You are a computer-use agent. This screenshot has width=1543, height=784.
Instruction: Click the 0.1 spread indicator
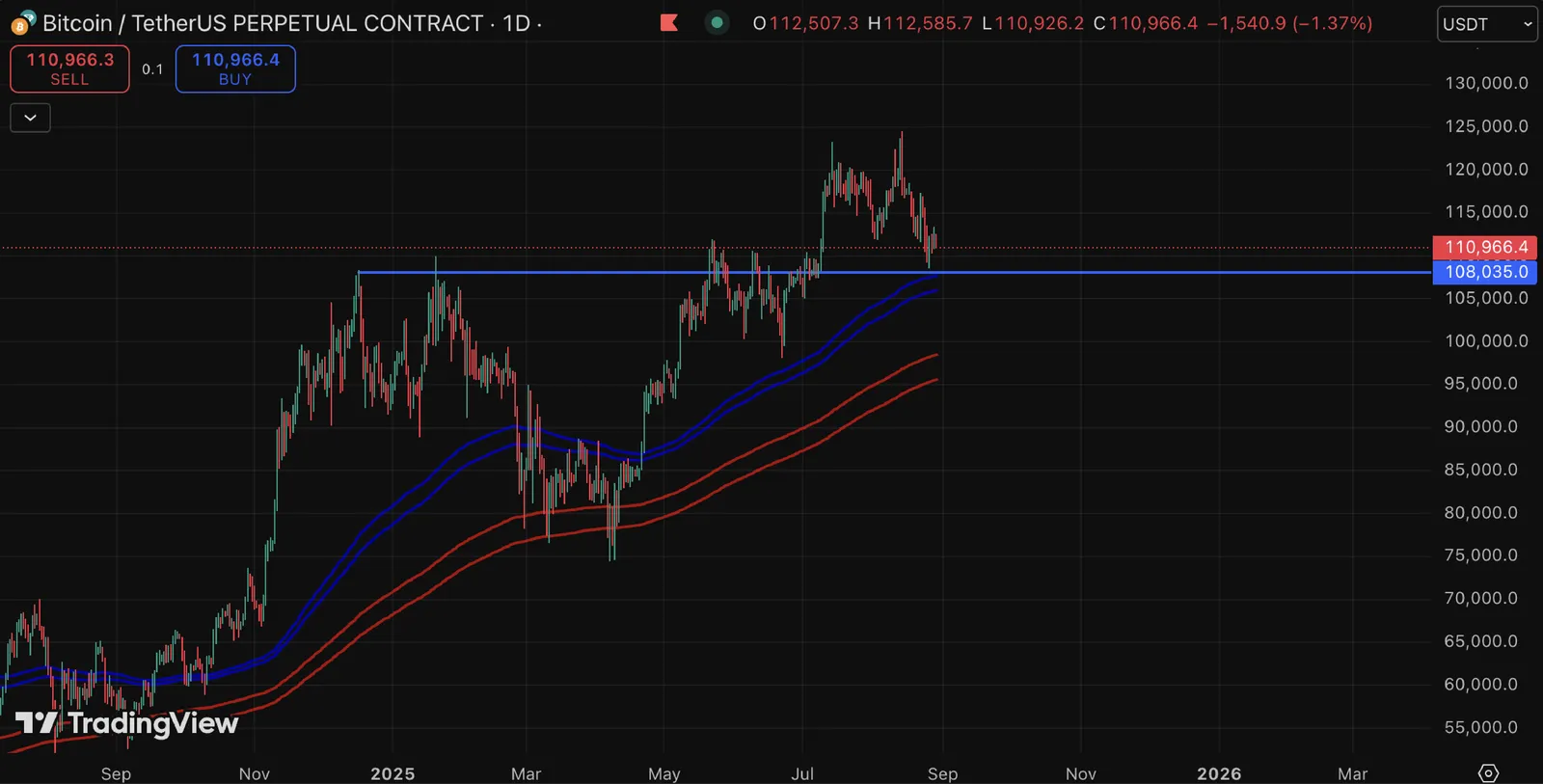(152, 69)
